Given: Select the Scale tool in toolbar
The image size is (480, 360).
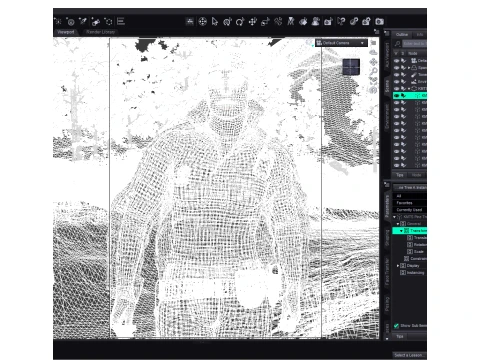Looking at the screenshot, I should coord(265,22).
